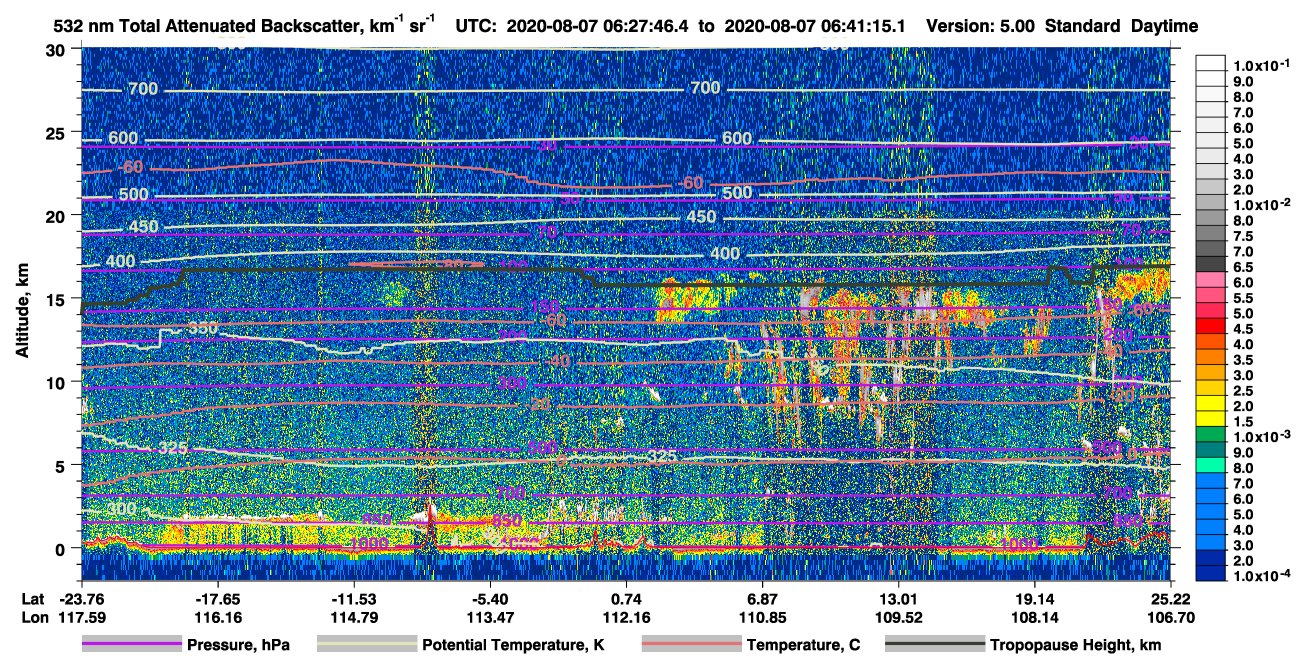Click the latitude value 19.14
Viewport: 1300px width, 667px height.
pyautogui.click(x=1034, y=600)
